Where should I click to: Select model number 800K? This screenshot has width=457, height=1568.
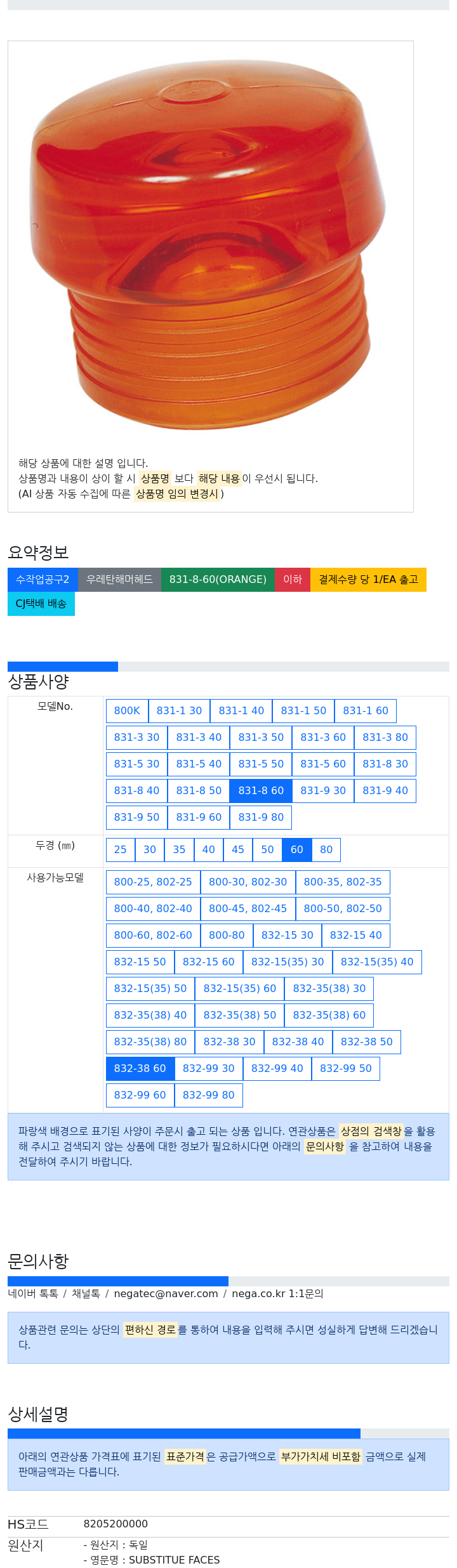coord(127,710)
